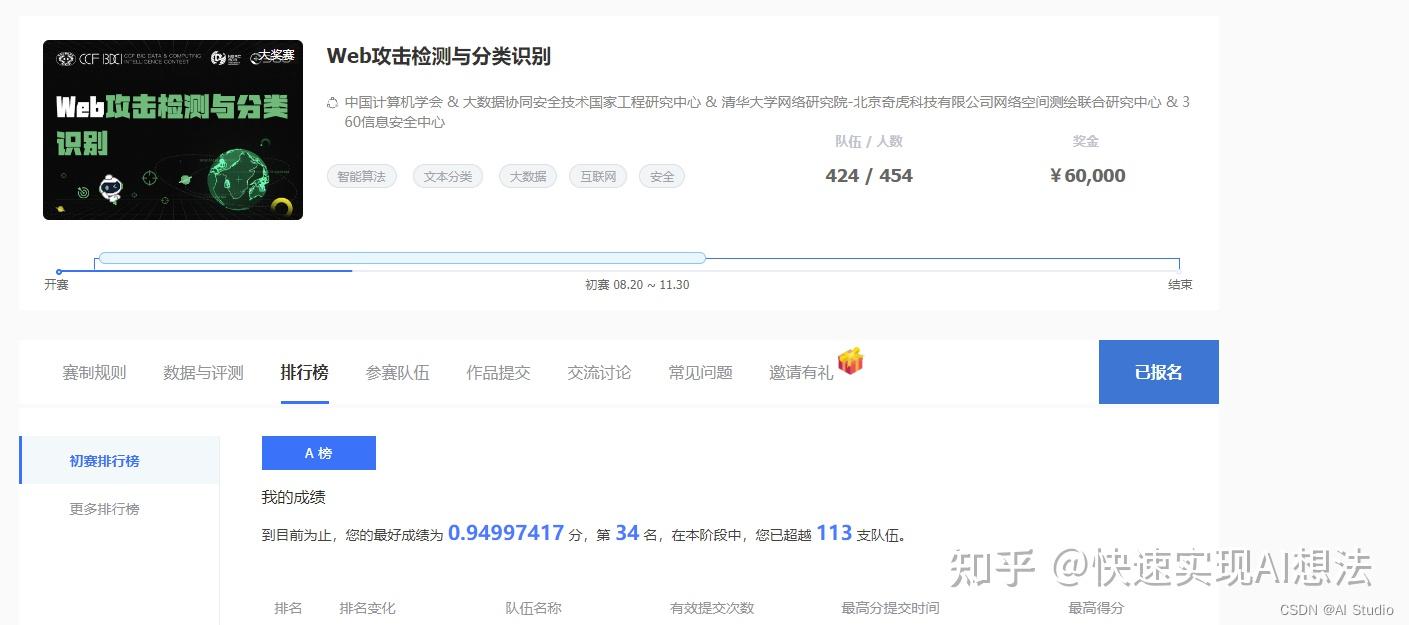Open the gift icon next to 邀请有礼
Viewport: 1409px width, 625px height.
[x=852, y=364]
